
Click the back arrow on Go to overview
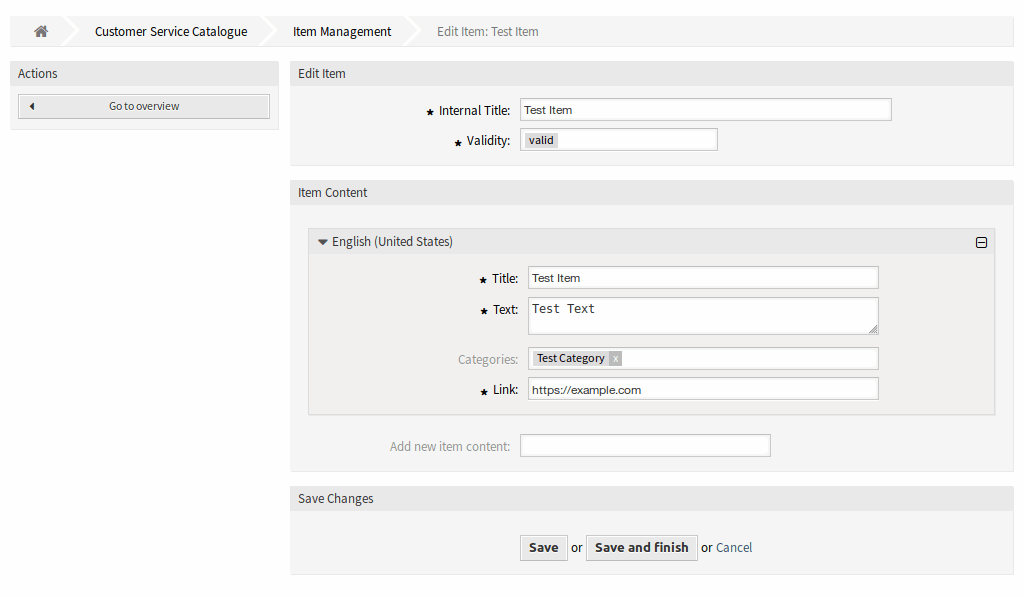click(31, 106)
